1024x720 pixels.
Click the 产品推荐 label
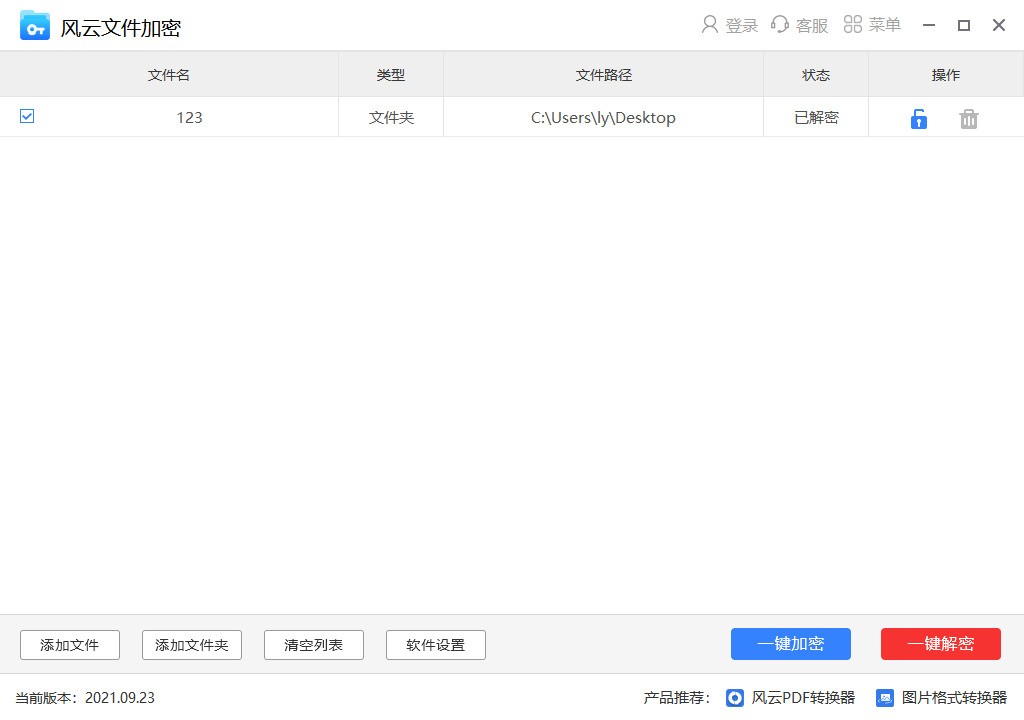(x=676, y=698)
